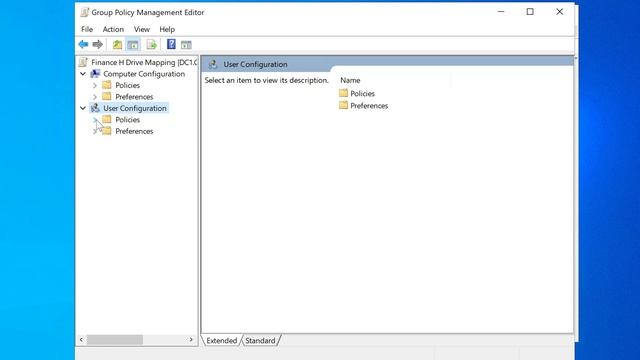This screenshot has width=640, height=360.
Task: Click the Forward arrow toolbar icon
Action: click(x=98, y=44)
